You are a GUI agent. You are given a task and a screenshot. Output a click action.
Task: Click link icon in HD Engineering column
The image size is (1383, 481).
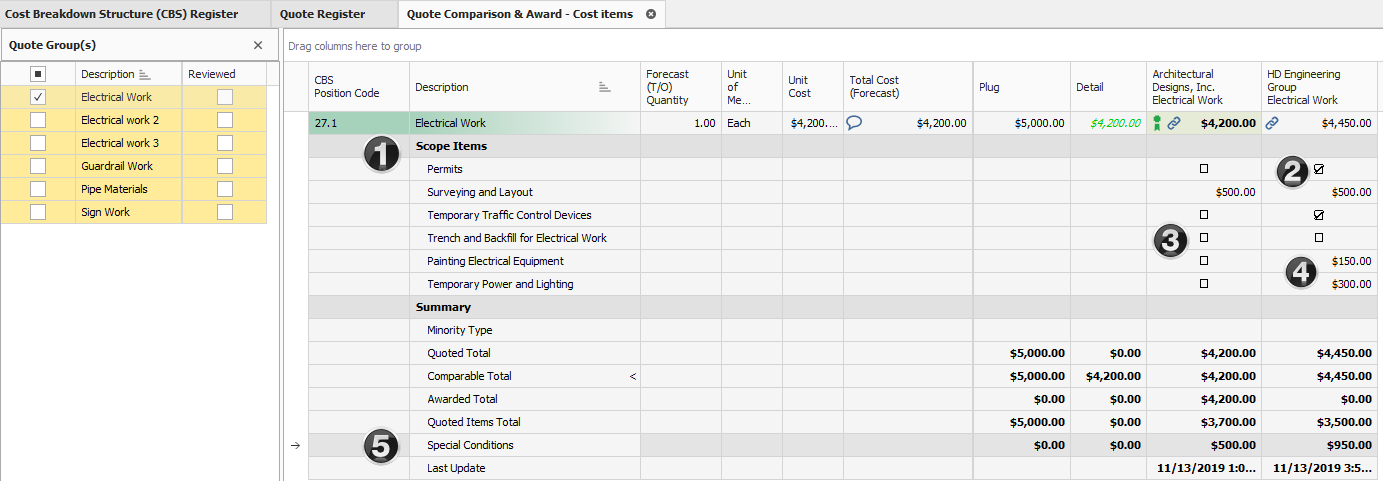pyautogui.click(x=1272, y=123)
